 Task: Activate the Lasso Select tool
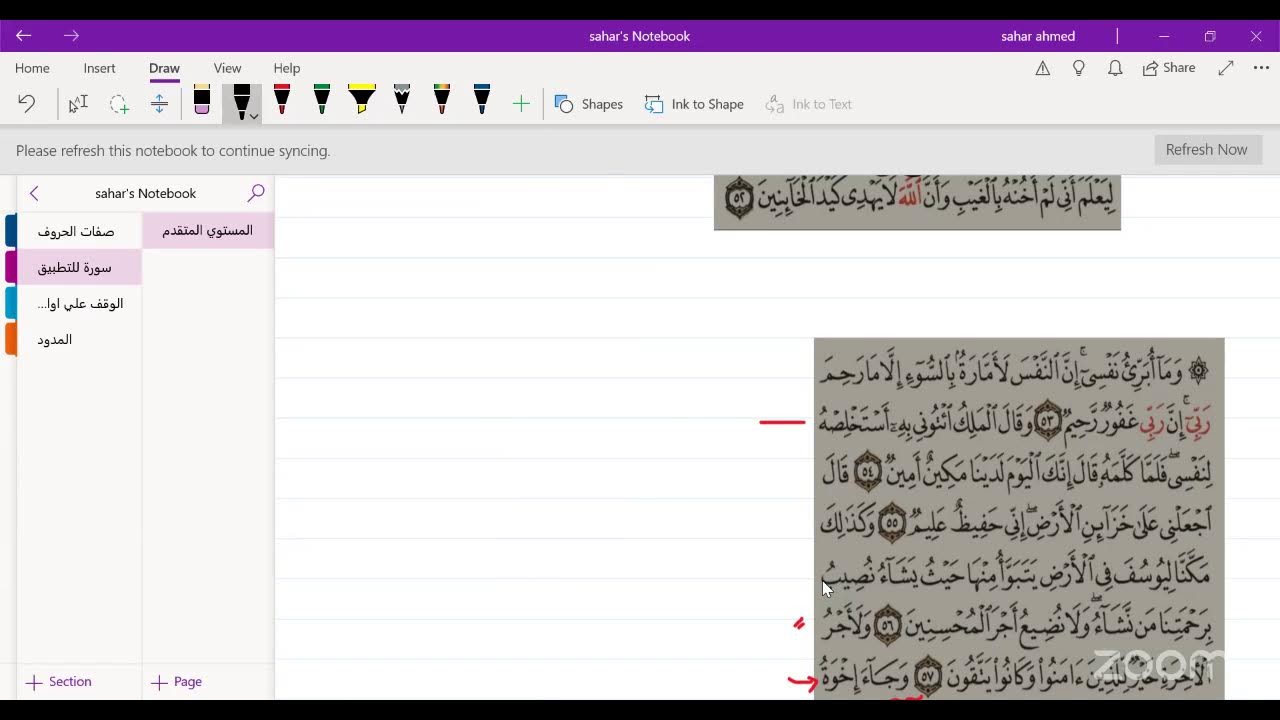(119, 104)
